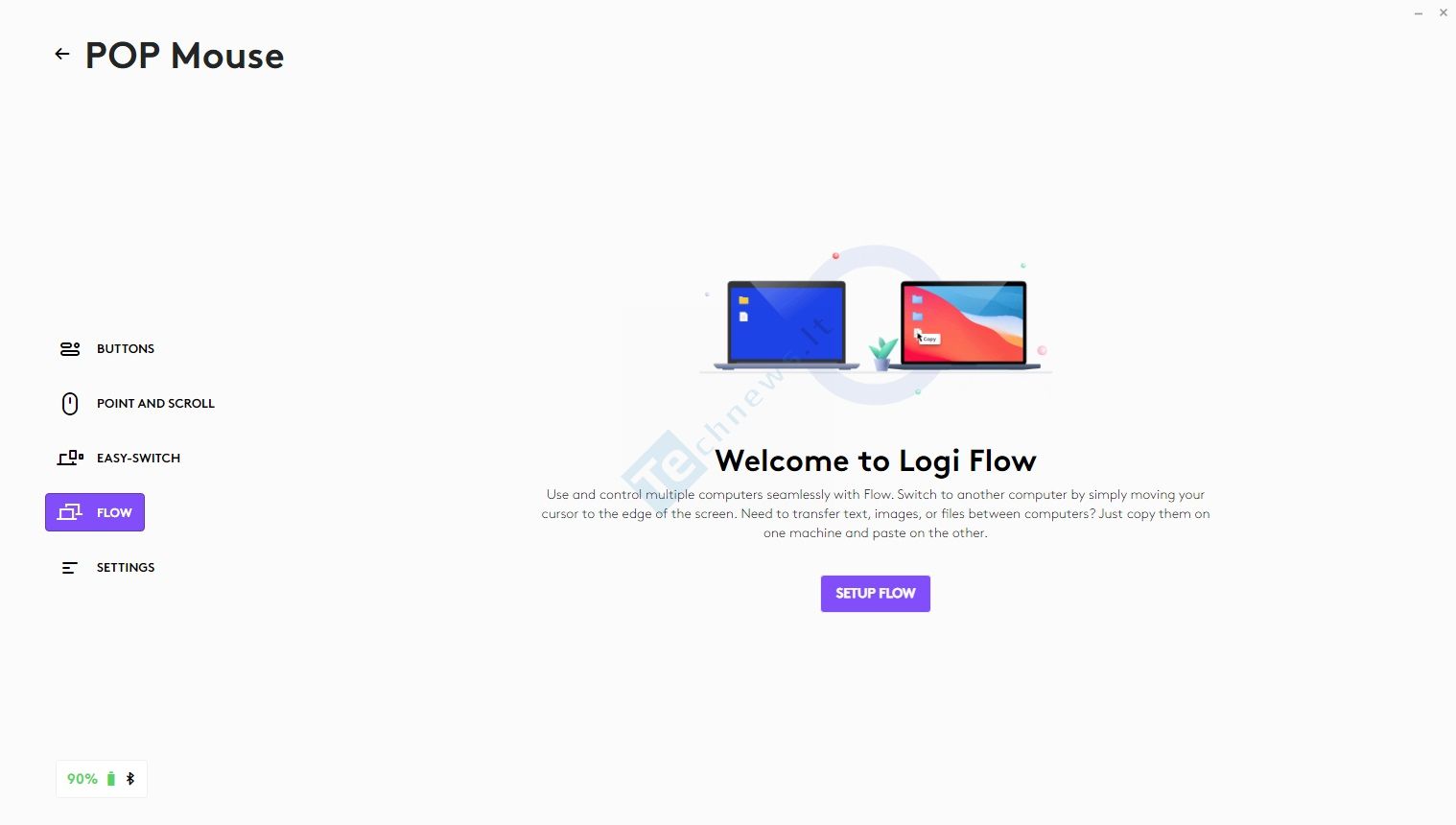This screenshot has height=825, width=1456.
Task: Click the Bluetooth status icon
Action: point(130,779)
